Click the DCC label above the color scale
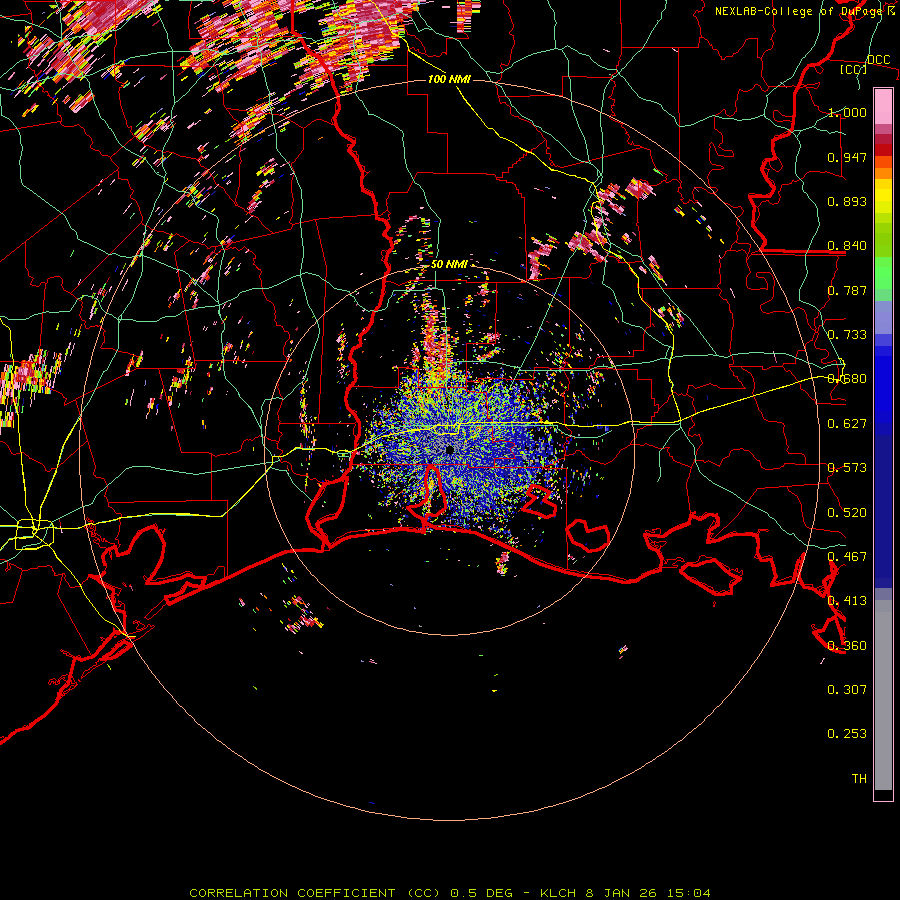The height and width of the screenshot is (900, 900). click(x=878, y=60)
